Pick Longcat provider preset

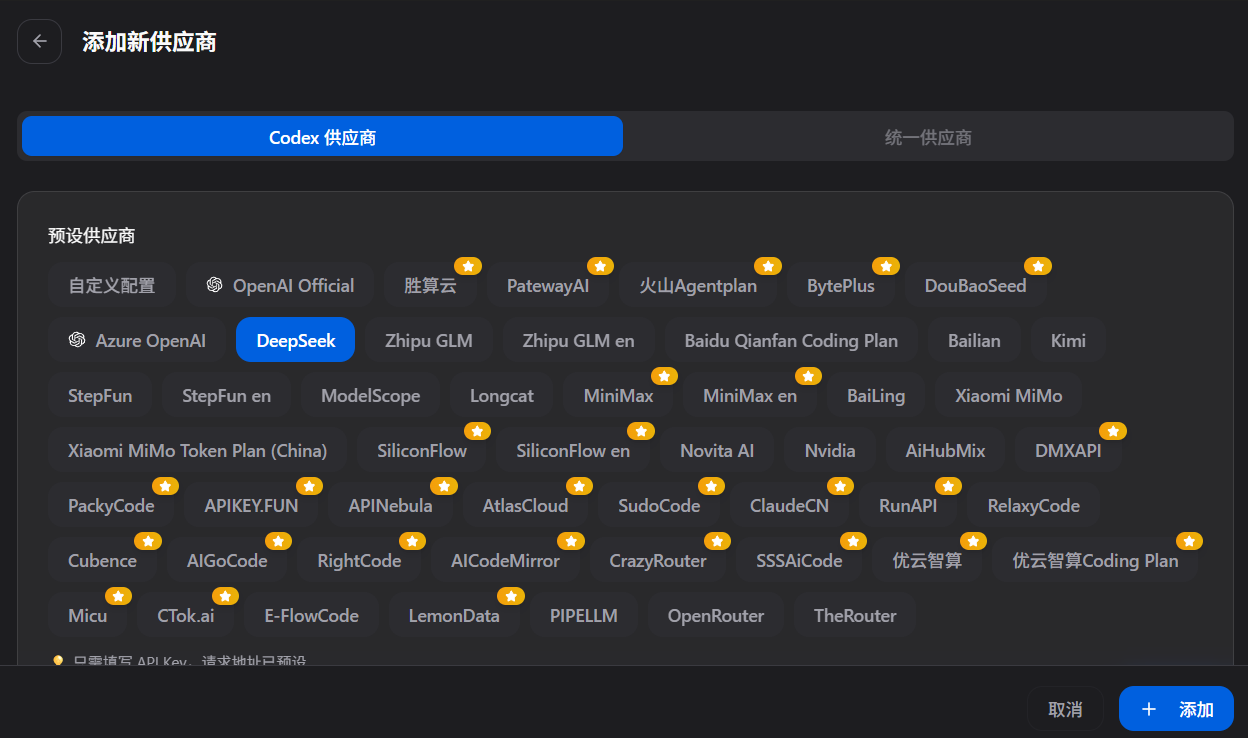(x=502, y=395)
